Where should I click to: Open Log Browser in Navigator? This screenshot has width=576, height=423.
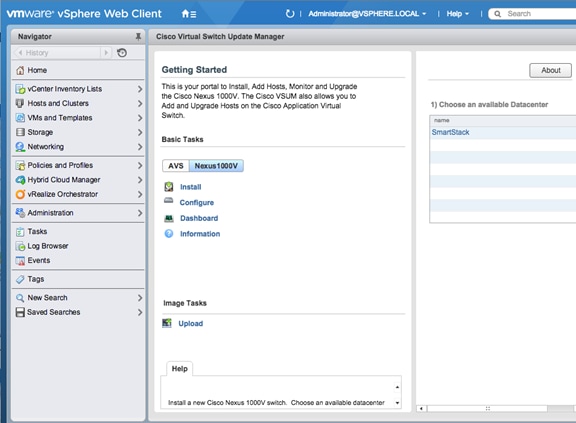point(48,246)
